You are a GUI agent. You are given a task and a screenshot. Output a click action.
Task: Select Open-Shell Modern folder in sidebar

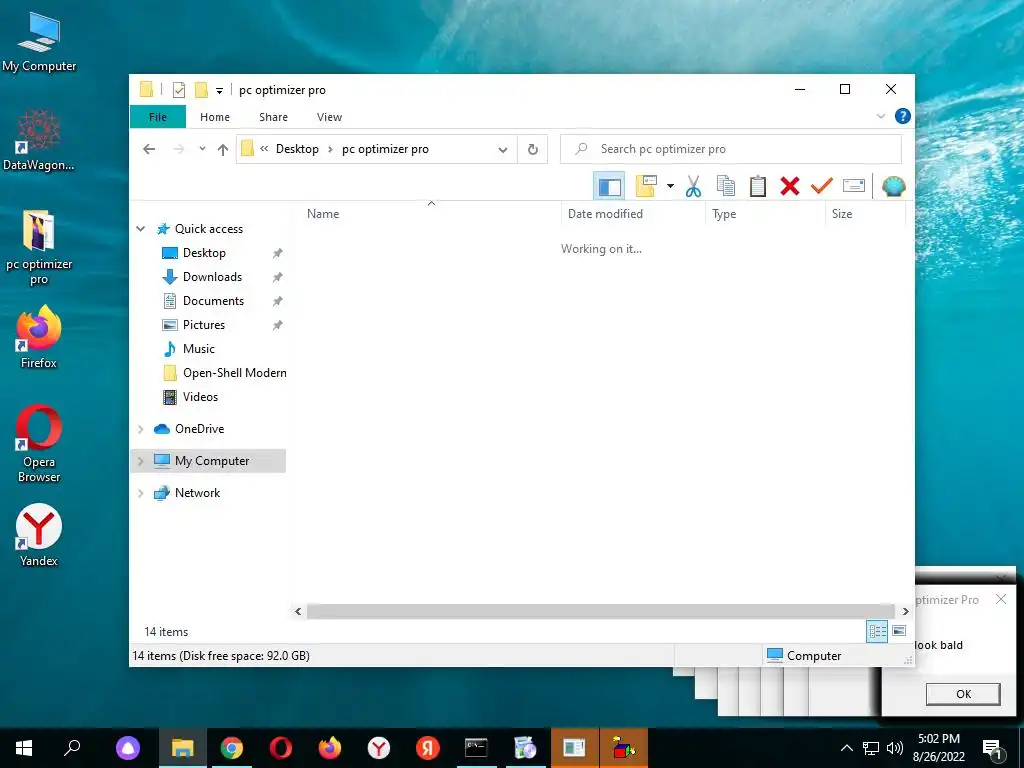tap(234, 373)
